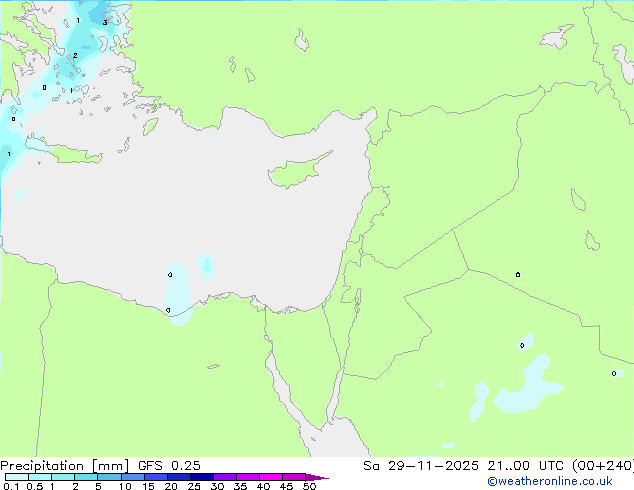The image size is (634, 490).
Task: Click the 'GFS 0.25' model label
Action: (169, 466)
